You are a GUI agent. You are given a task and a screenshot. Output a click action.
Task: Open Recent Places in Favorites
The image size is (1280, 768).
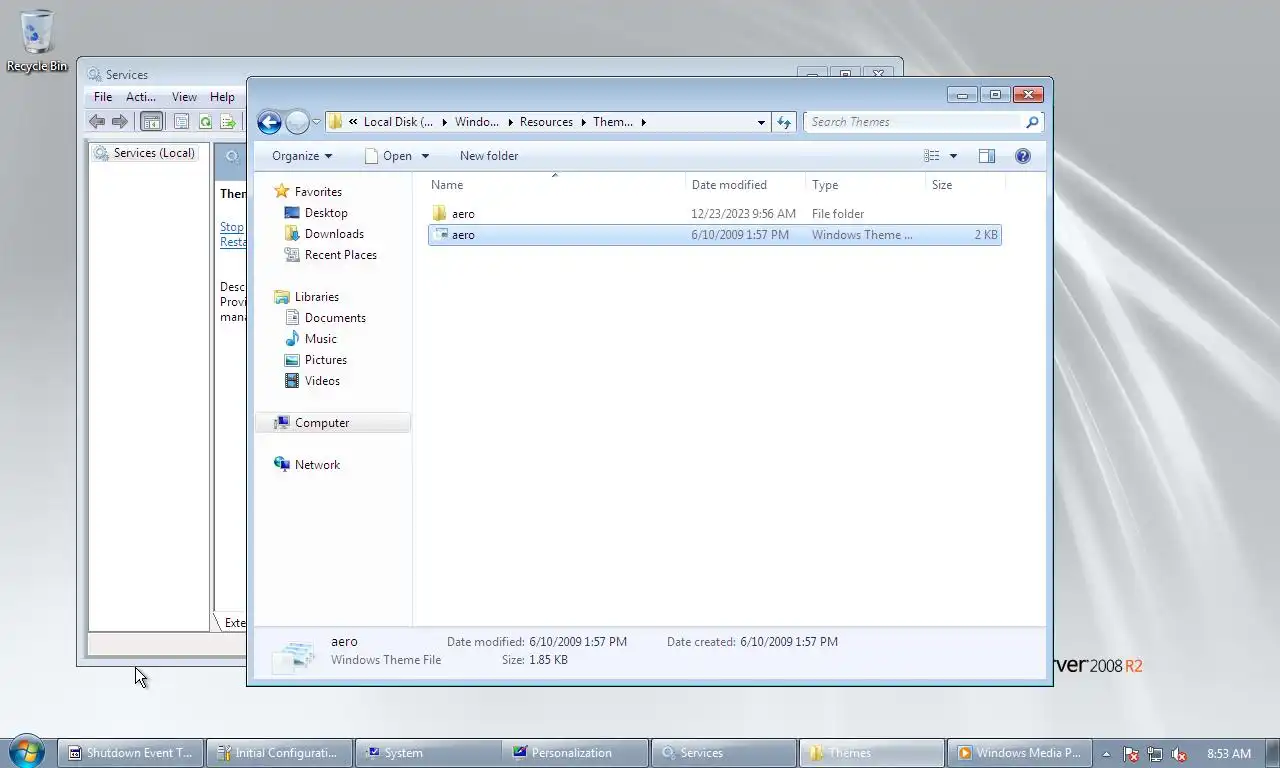340,255
